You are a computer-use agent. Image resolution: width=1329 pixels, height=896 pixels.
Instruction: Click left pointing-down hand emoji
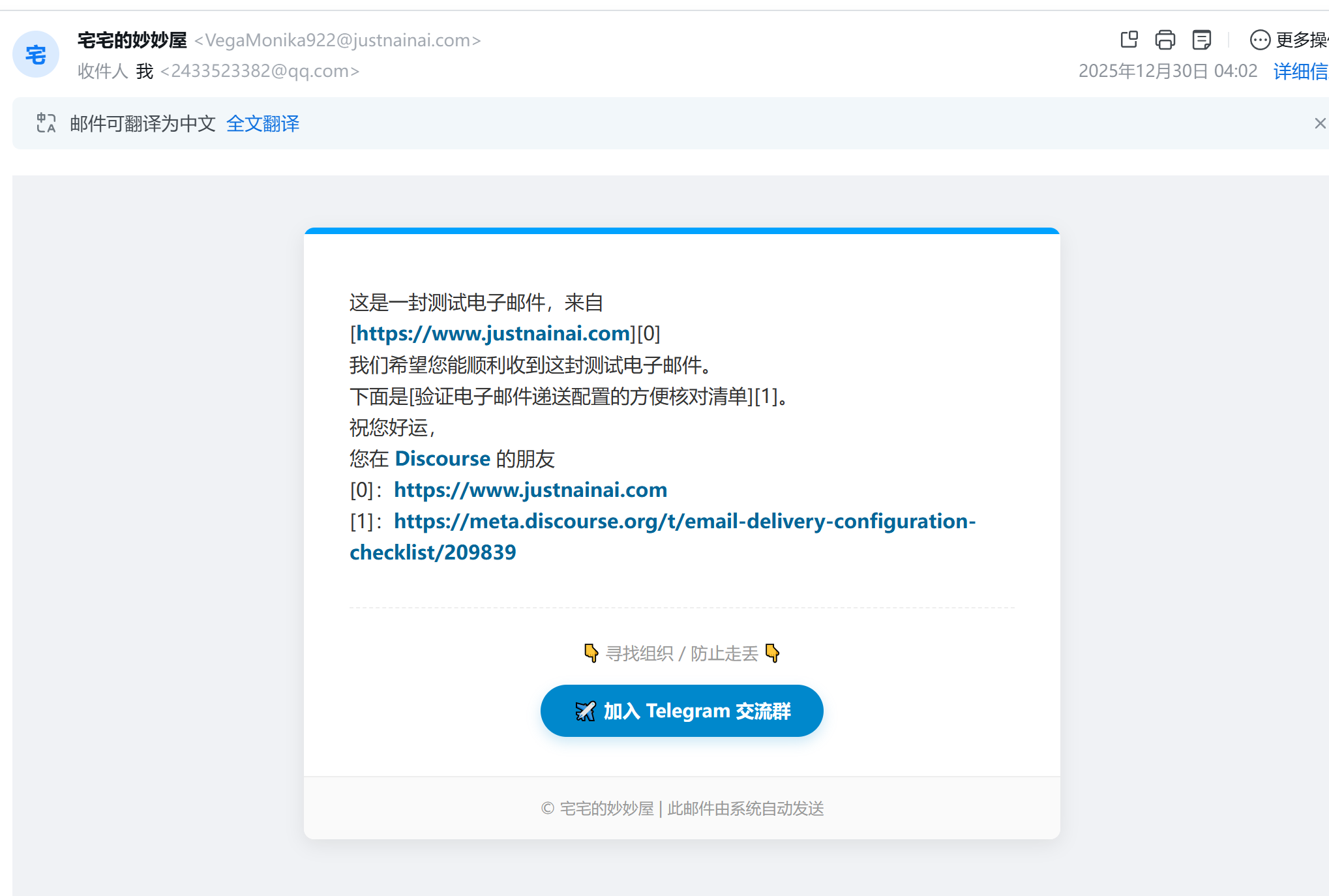click(x=591, y=653)
